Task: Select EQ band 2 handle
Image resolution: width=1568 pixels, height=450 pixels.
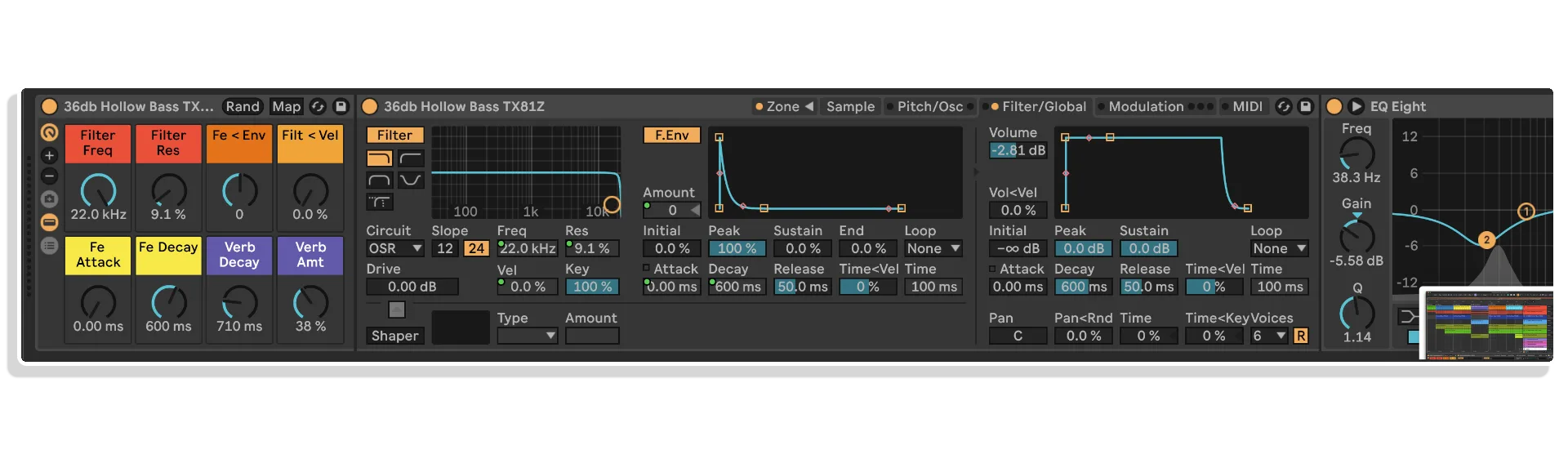Action: (1486, 239)
